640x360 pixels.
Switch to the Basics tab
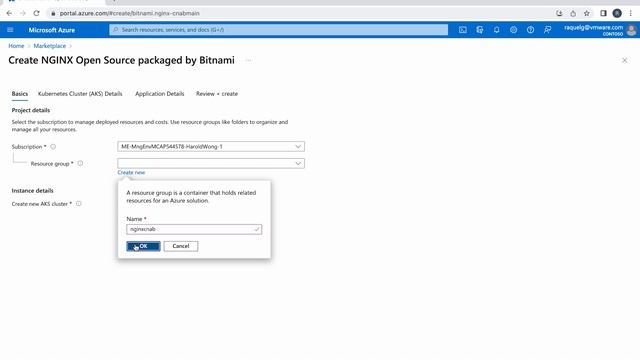[20, 94]
